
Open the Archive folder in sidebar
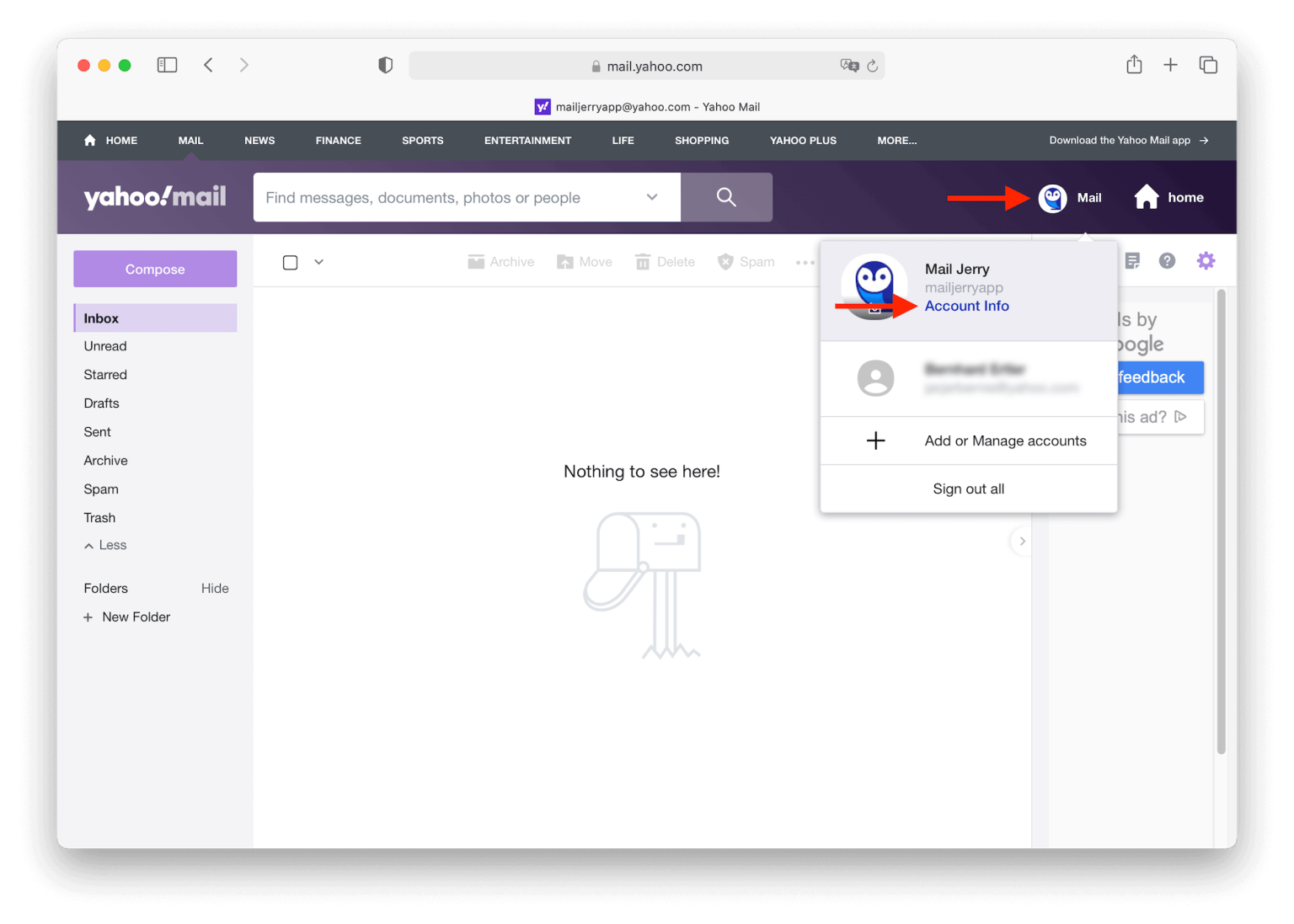click(x=105, y=461)
